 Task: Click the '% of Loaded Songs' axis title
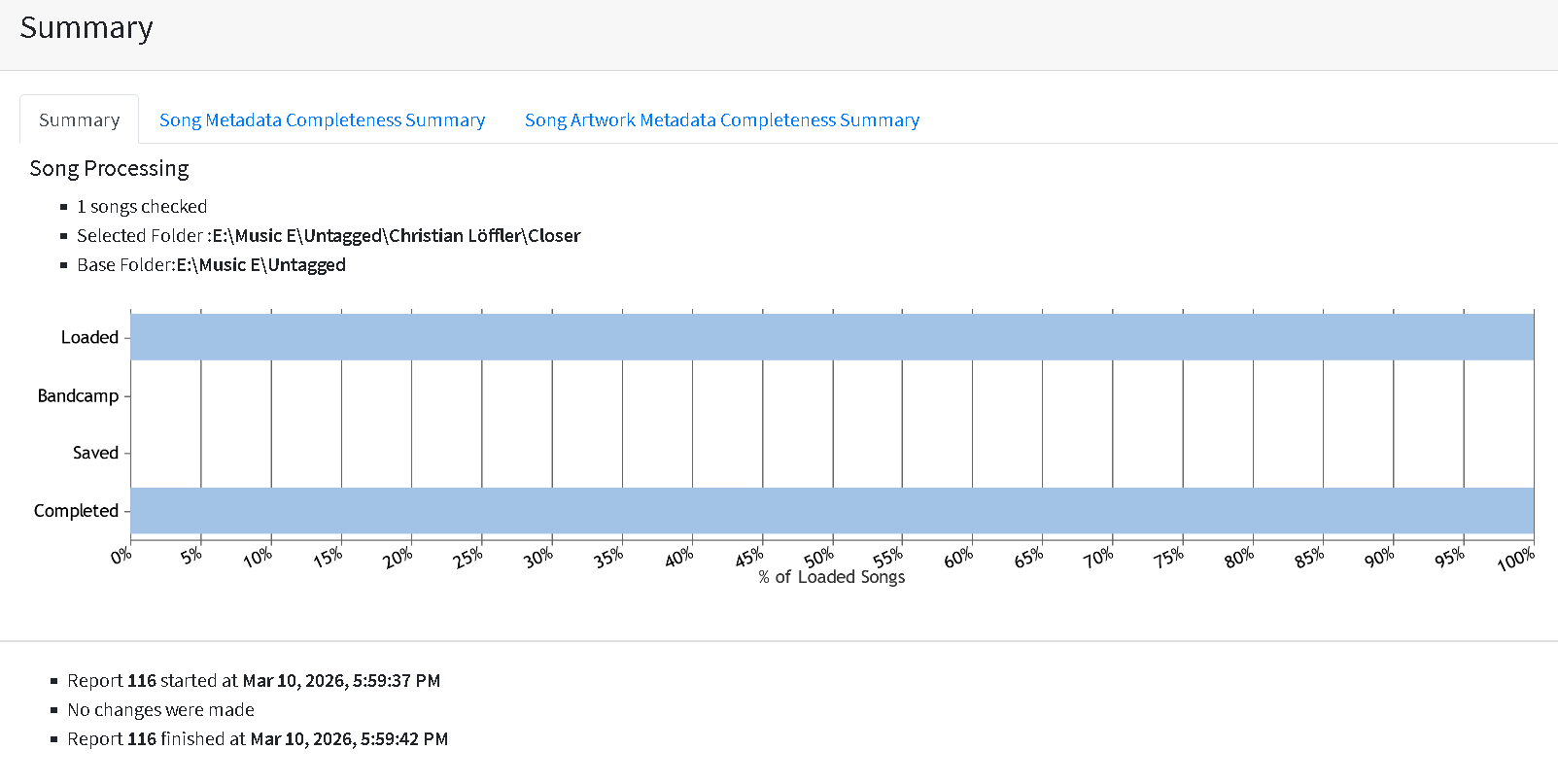[831, 577]
